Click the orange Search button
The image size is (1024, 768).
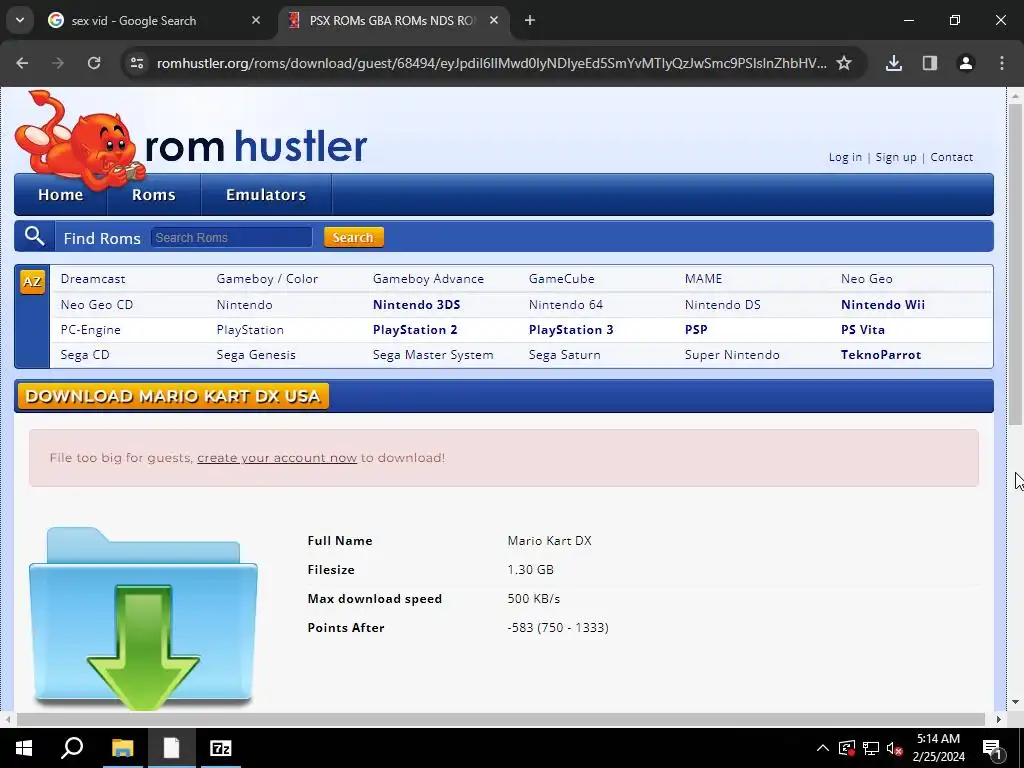353,237
